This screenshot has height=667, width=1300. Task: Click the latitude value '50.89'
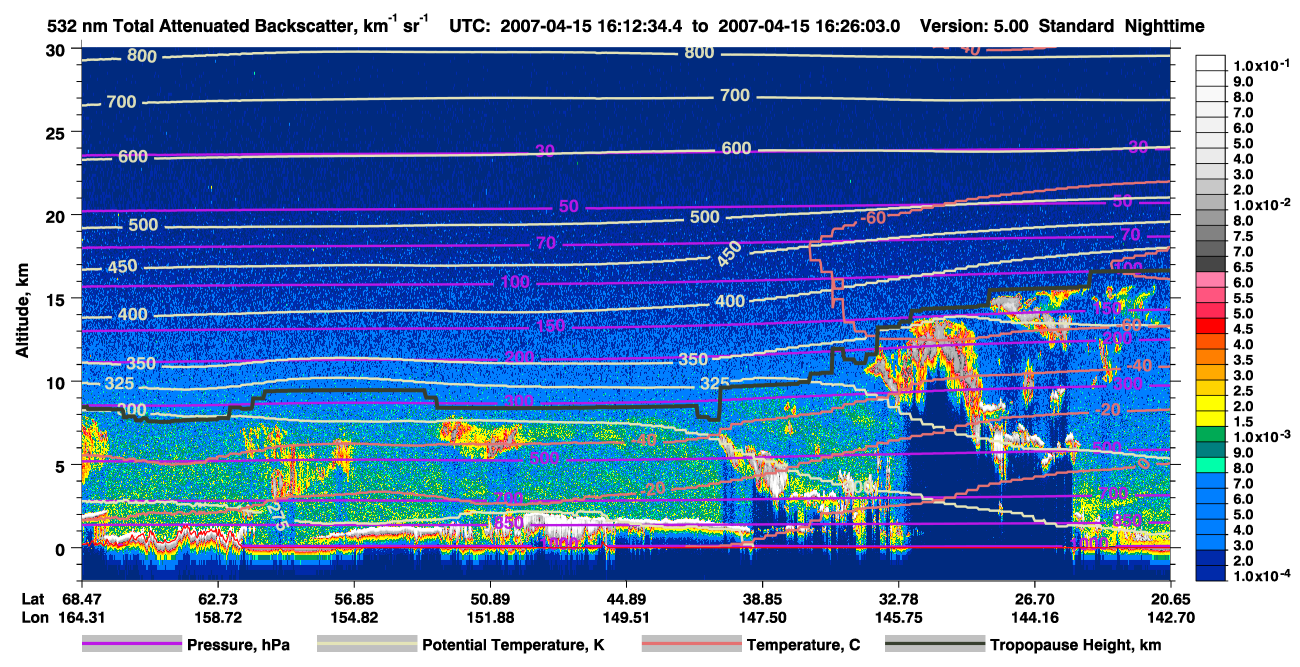[x=490, y=598]
